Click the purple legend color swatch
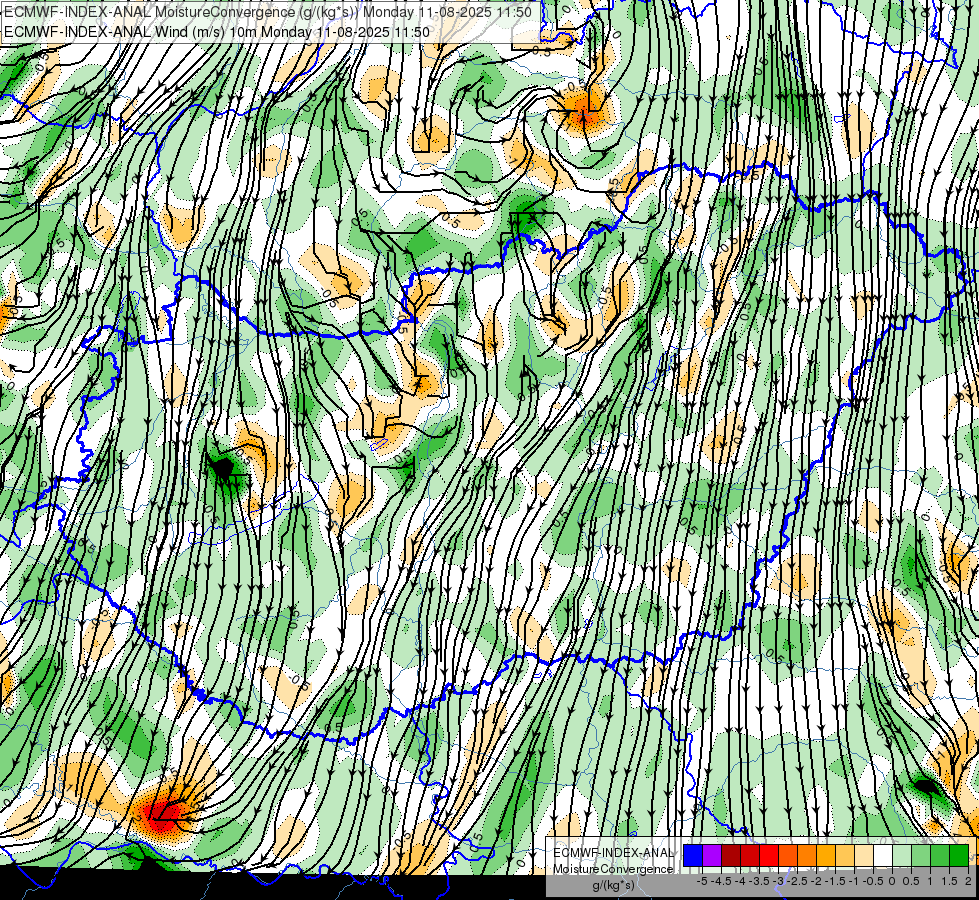The height and width of the screenshot is (900, 979). [712, 856]
